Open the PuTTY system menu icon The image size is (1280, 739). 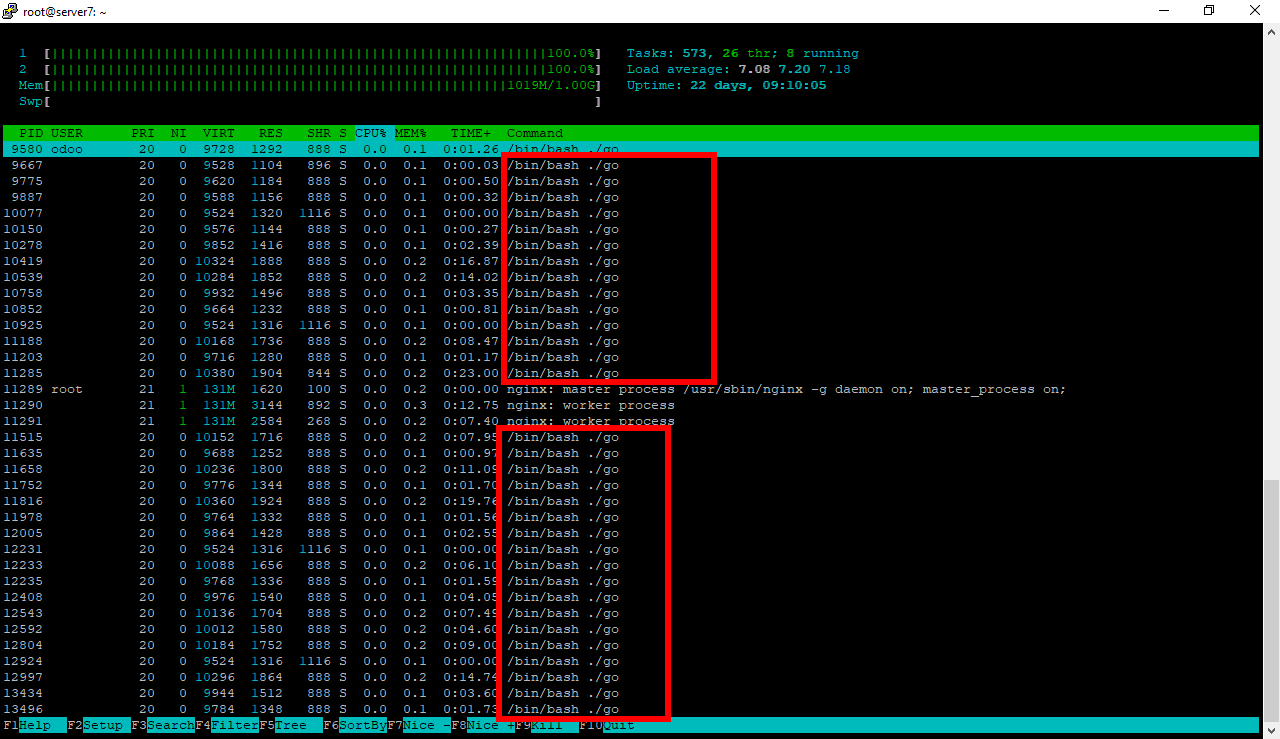pos(11,11)
